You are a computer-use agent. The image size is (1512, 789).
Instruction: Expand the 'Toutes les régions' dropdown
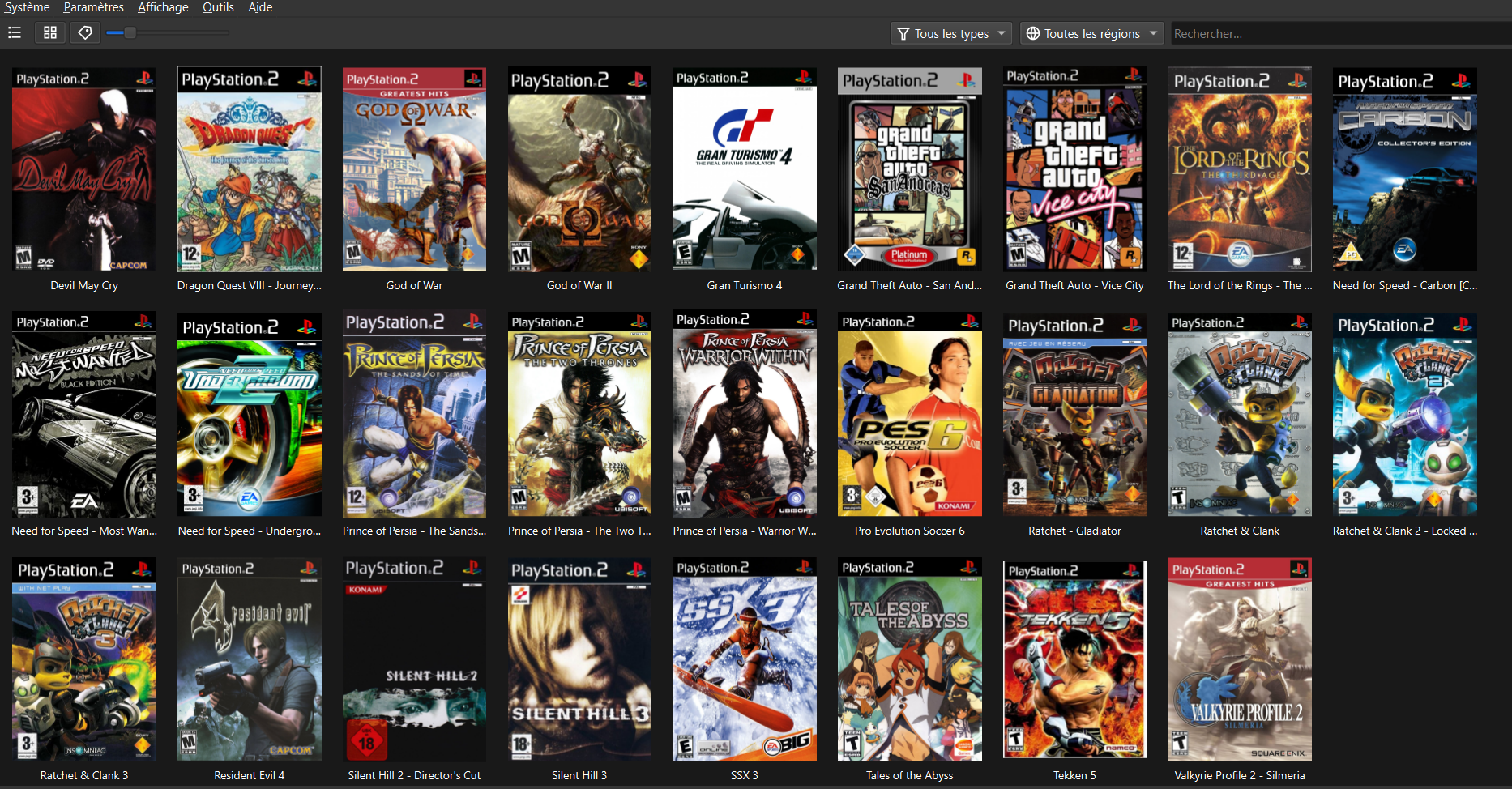1091,33
